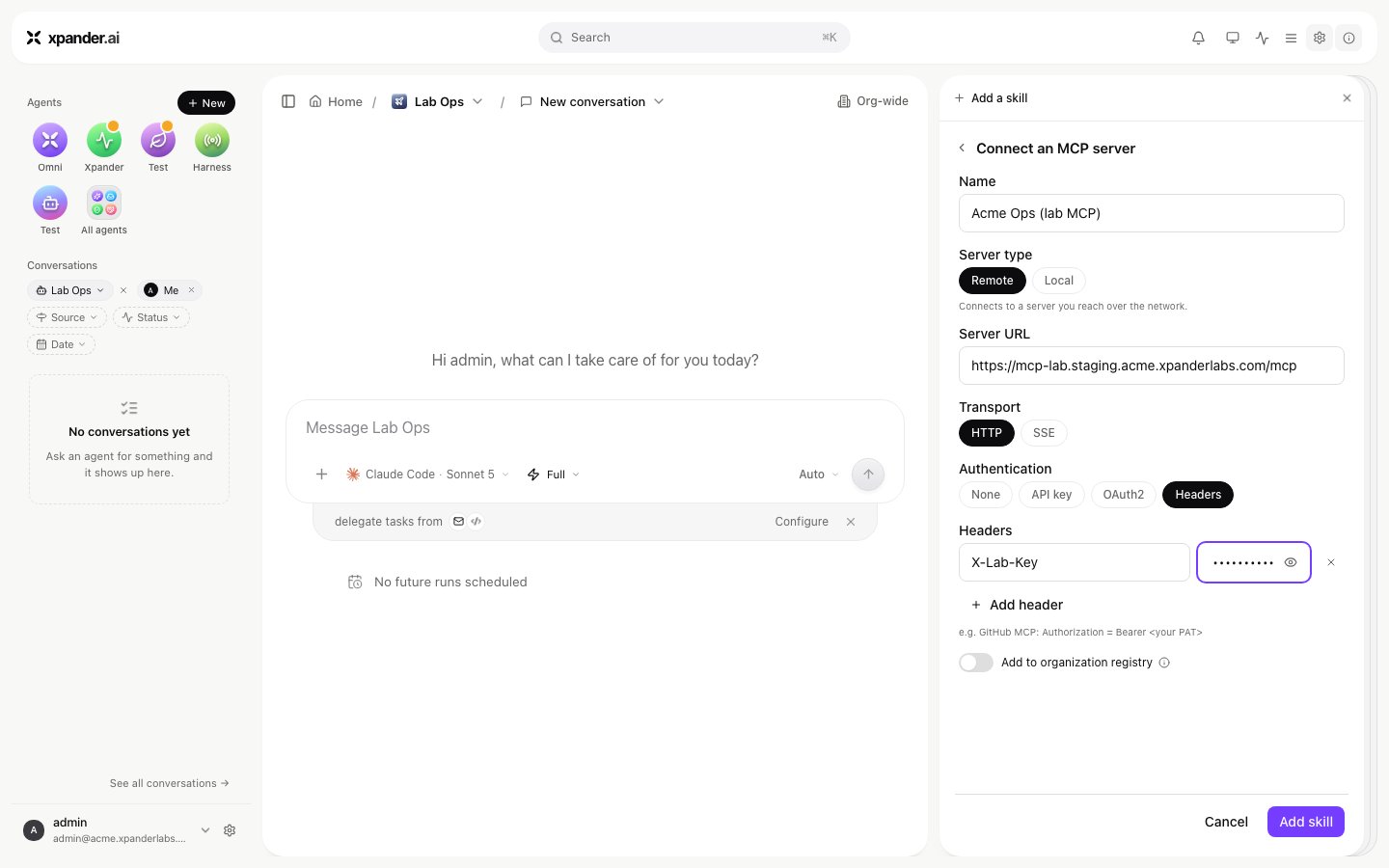The width and height of the screenshot is (1389, 868).
Task: Set authentication to None
Action: [986, 495]
